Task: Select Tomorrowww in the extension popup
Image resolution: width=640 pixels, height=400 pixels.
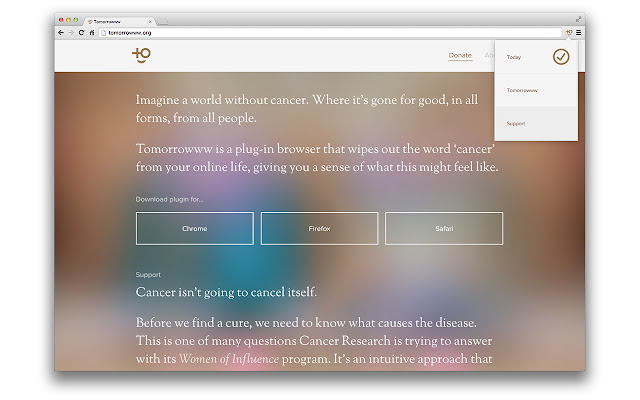Action: tap(536, 90)
